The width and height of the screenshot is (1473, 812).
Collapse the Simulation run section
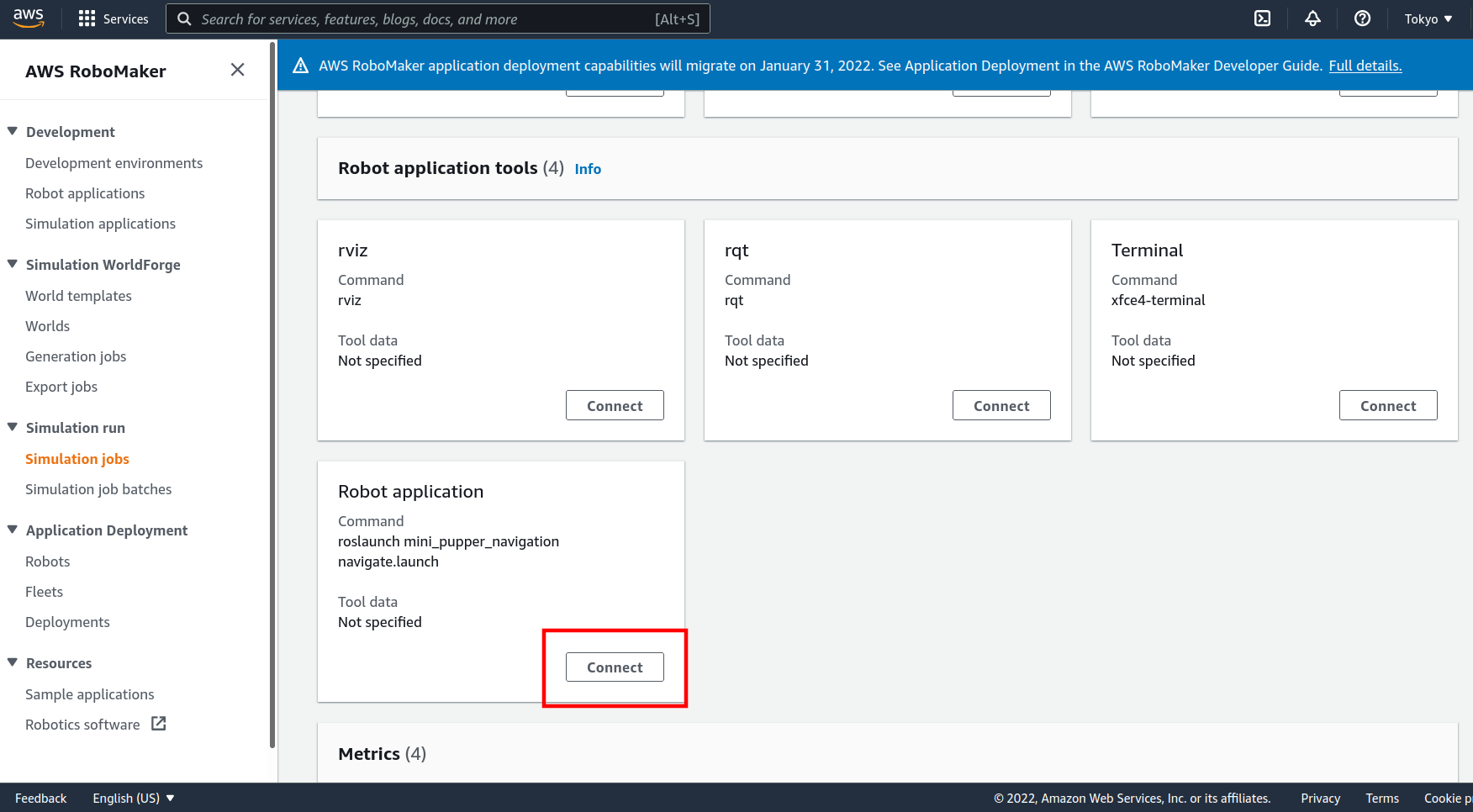click(x=13, y=427)
